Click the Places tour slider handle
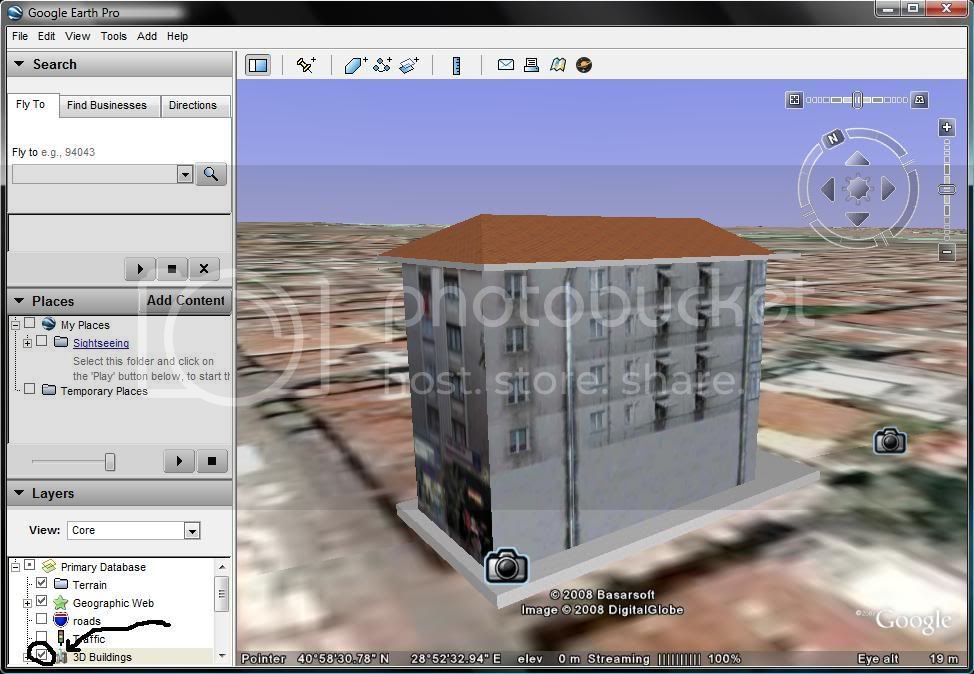Screen dimensions: 974x674 pyautogui.click(x=110, y=462)
